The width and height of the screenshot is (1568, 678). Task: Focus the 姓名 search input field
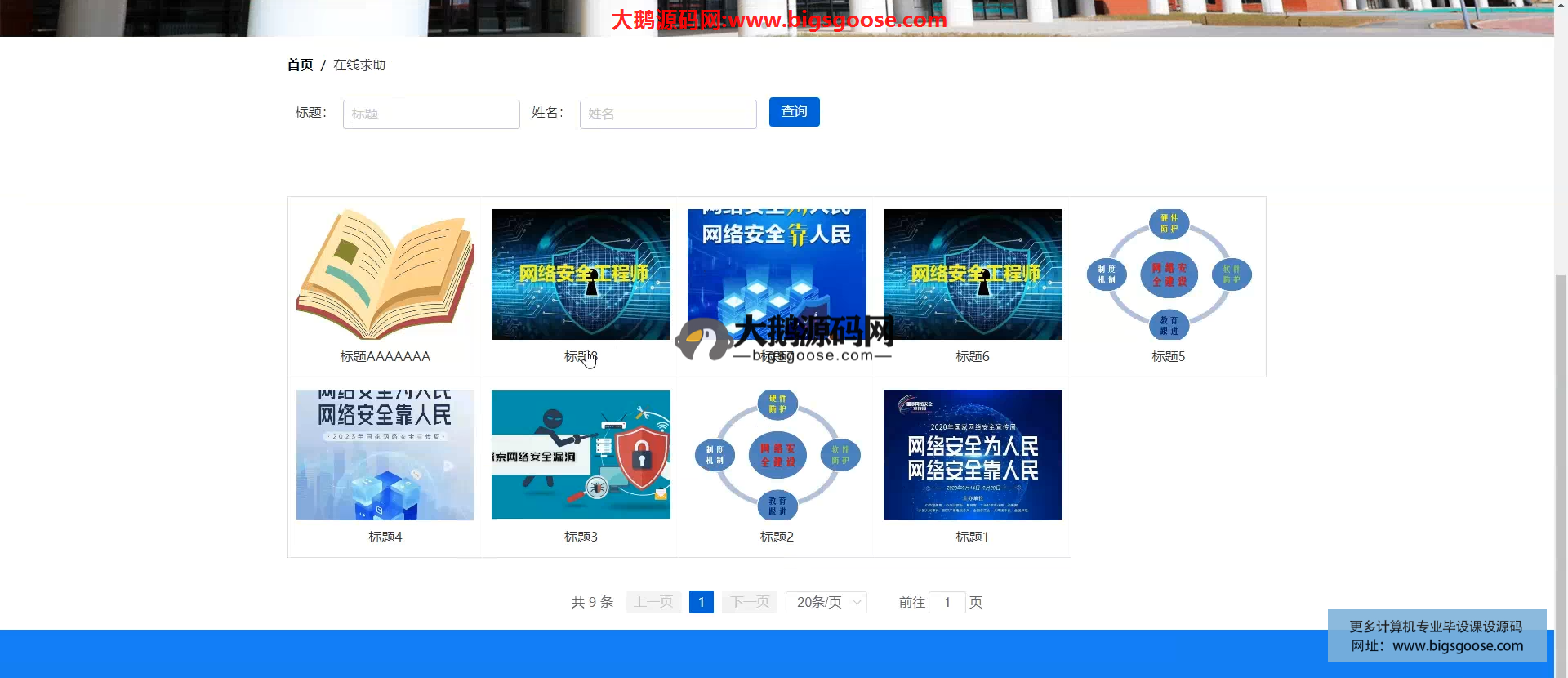(x=667, y=114)
